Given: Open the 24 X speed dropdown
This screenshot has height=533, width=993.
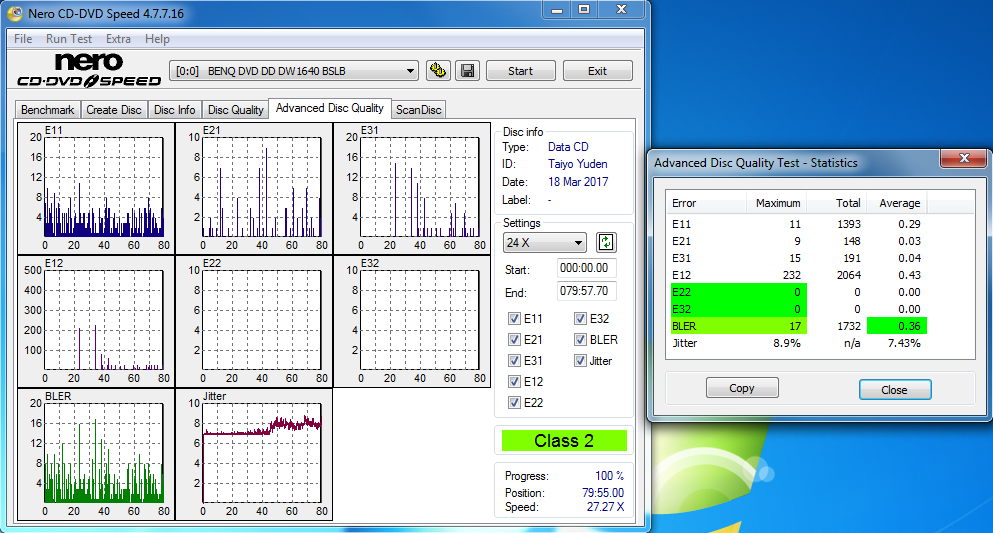Looking at the screenshot, I should [x=545, y=242].
